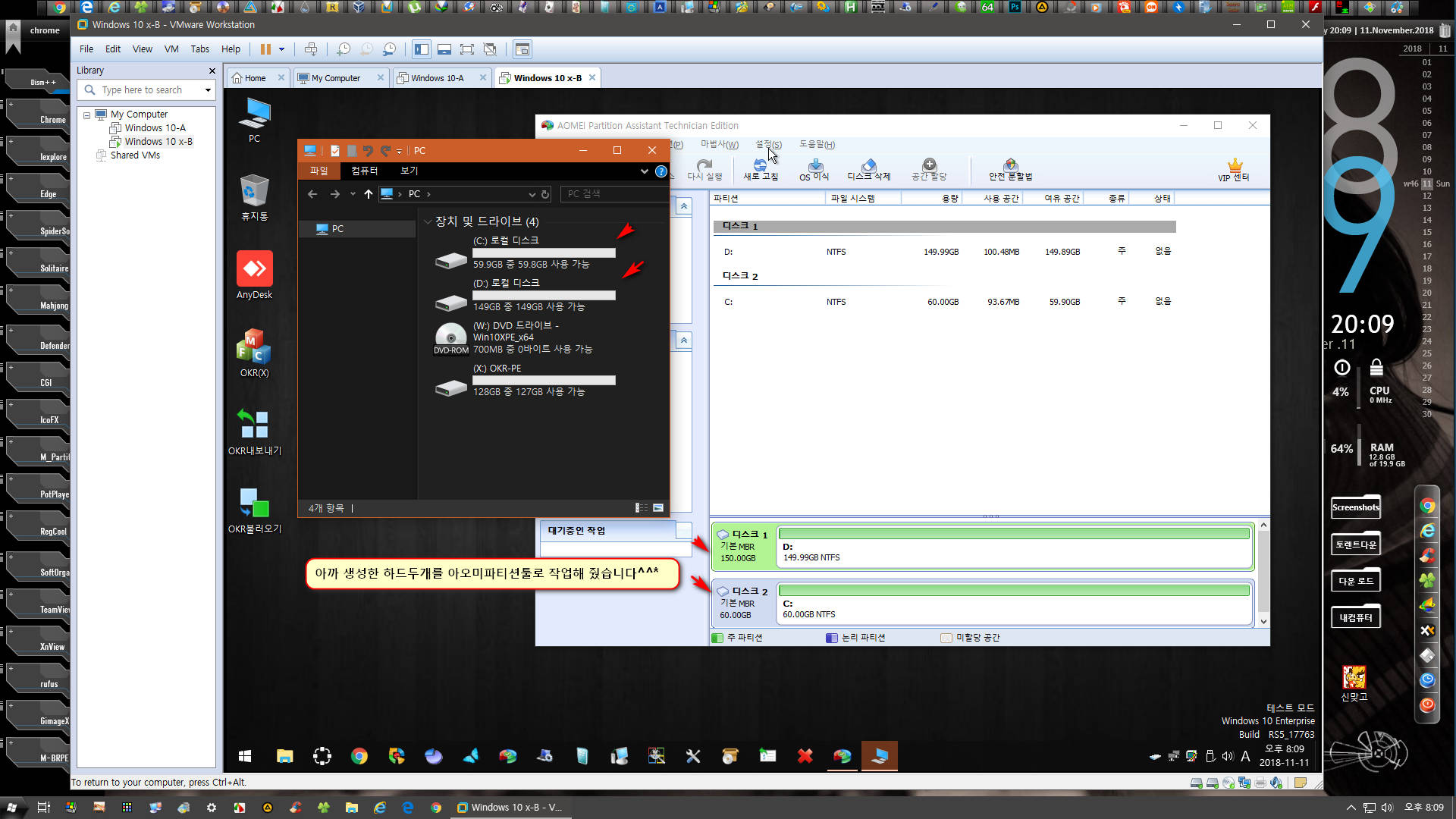
Task: Close the Windows 10 x-B tab
Action: coord(592,77)
